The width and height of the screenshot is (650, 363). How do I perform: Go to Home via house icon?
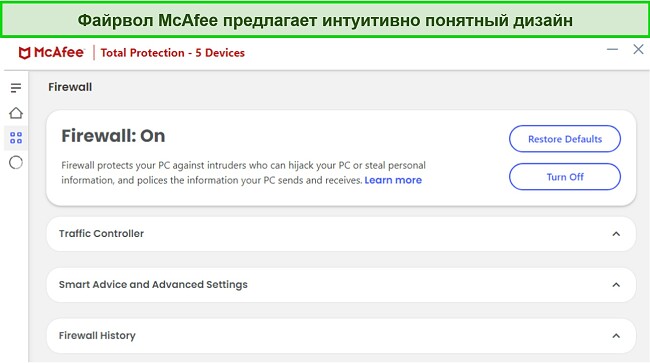16,113
